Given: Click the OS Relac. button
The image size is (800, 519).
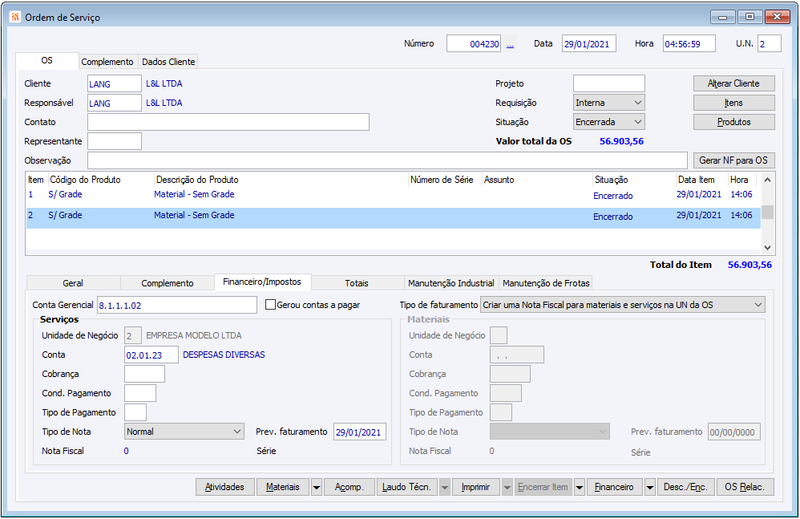Looking at the screenshot, I should (x=744, y=487).
